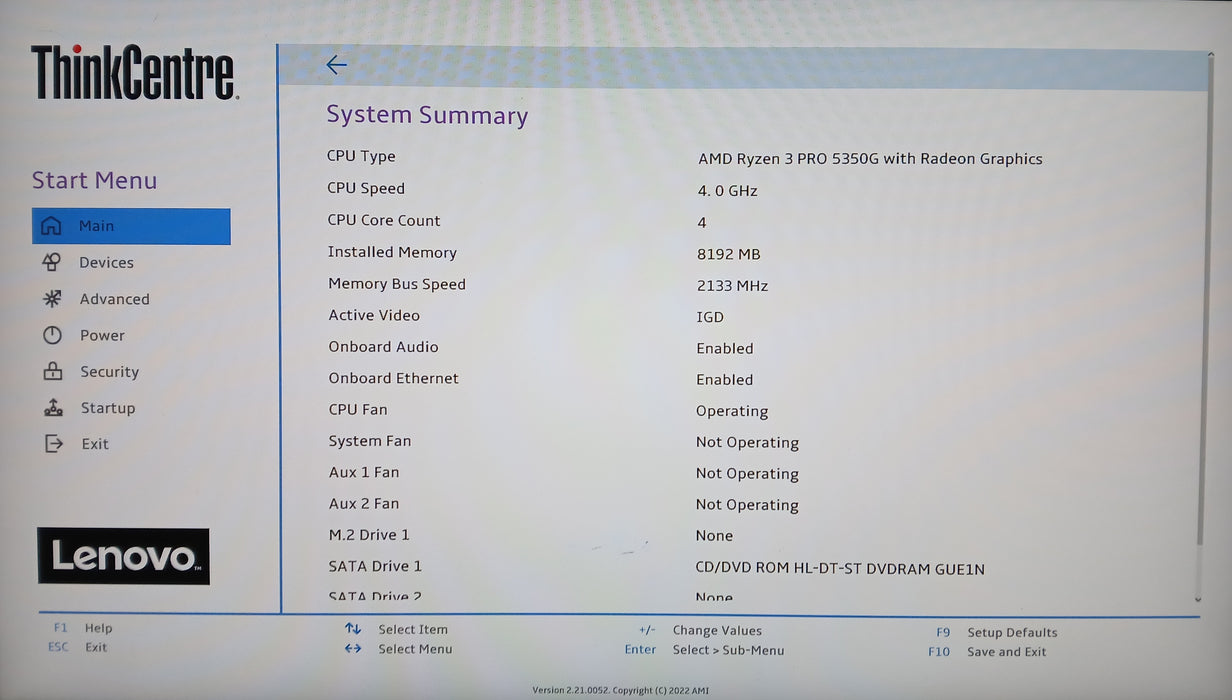Open the Startup menu
Viewport: 1232px width, 700px height.
click(x=108, y=408)
